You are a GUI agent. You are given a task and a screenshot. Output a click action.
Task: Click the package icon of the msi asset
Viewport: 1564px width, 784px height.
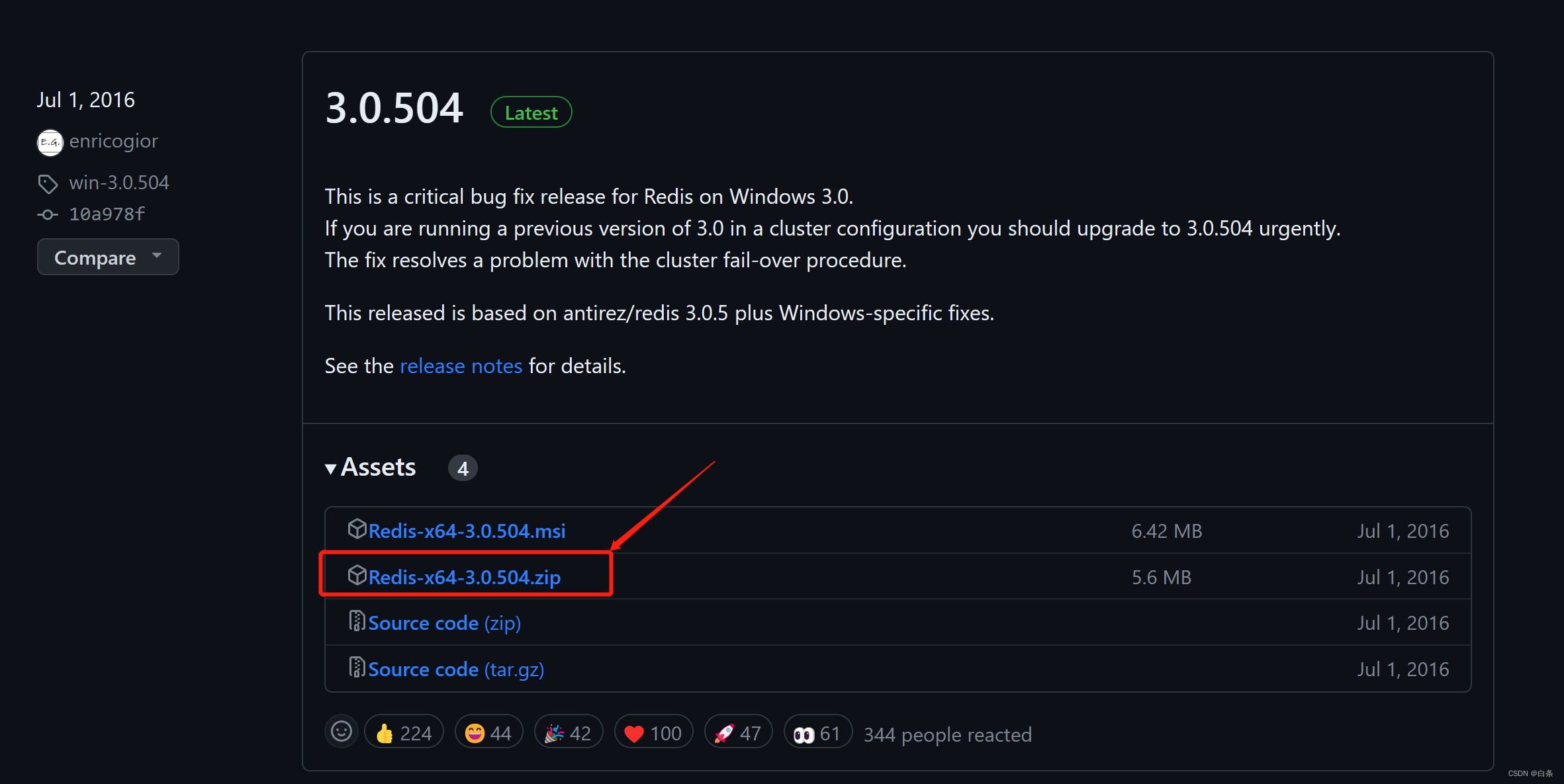(x=357, y=529)
